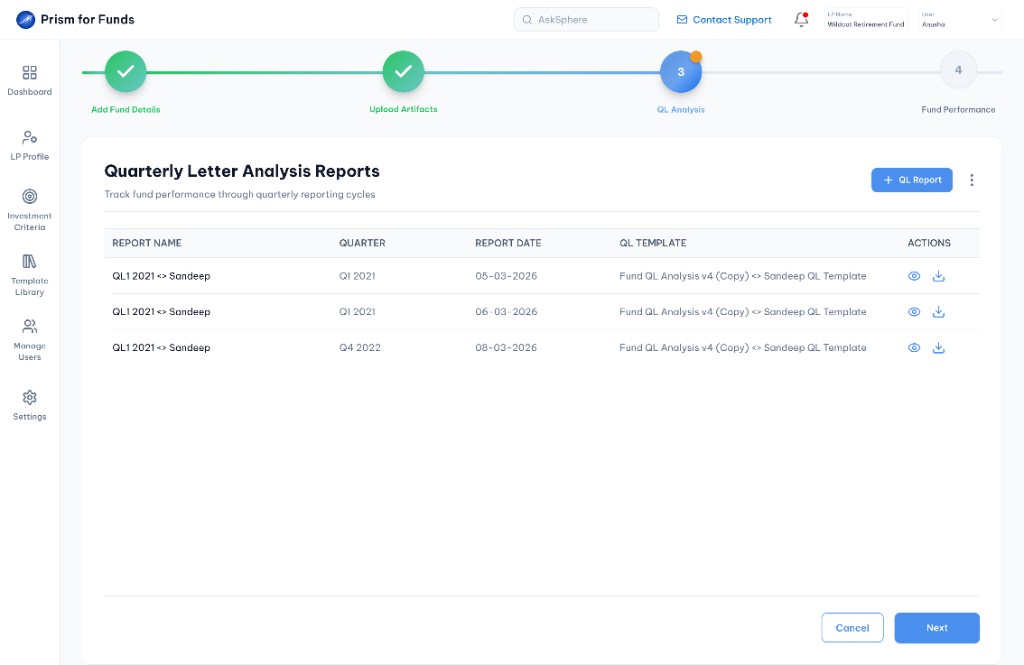Click the QUARTER column header

pos(362,243)
